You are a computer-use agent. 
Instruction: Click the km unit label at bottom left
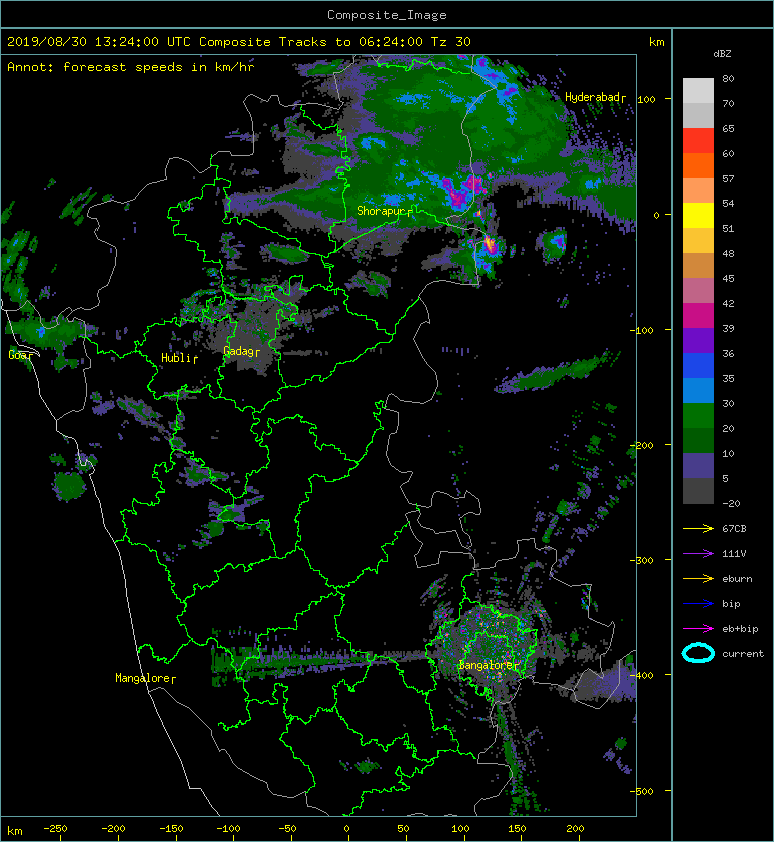[15, 831]
